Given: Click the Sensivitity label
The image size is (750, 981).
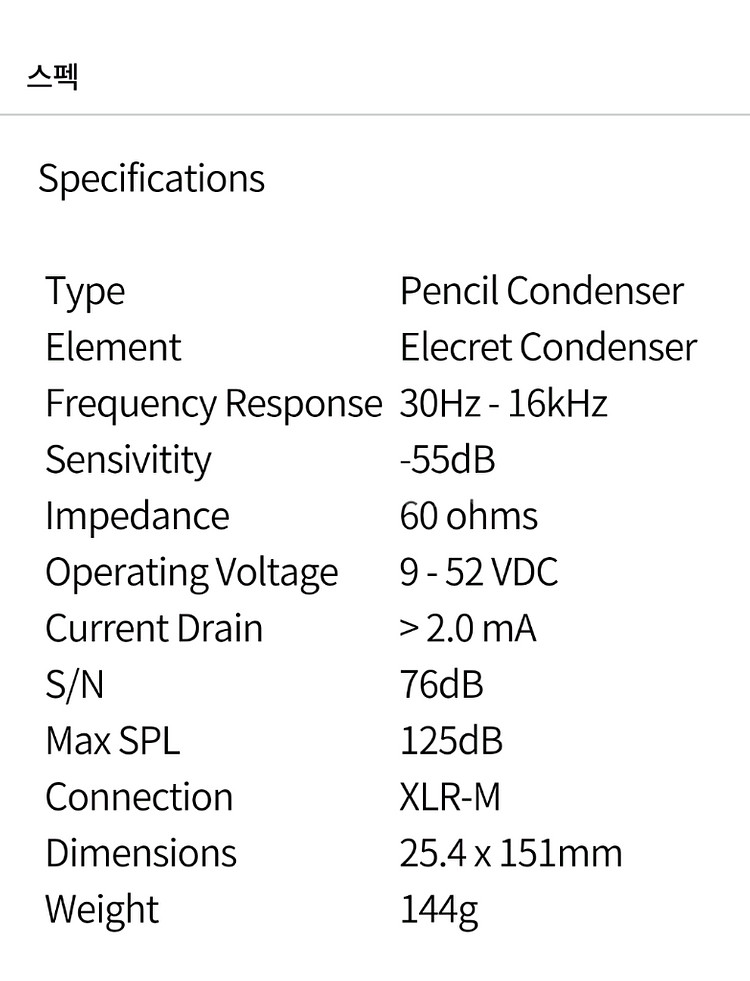Looking at the screenshot, I should coord(128,461).
